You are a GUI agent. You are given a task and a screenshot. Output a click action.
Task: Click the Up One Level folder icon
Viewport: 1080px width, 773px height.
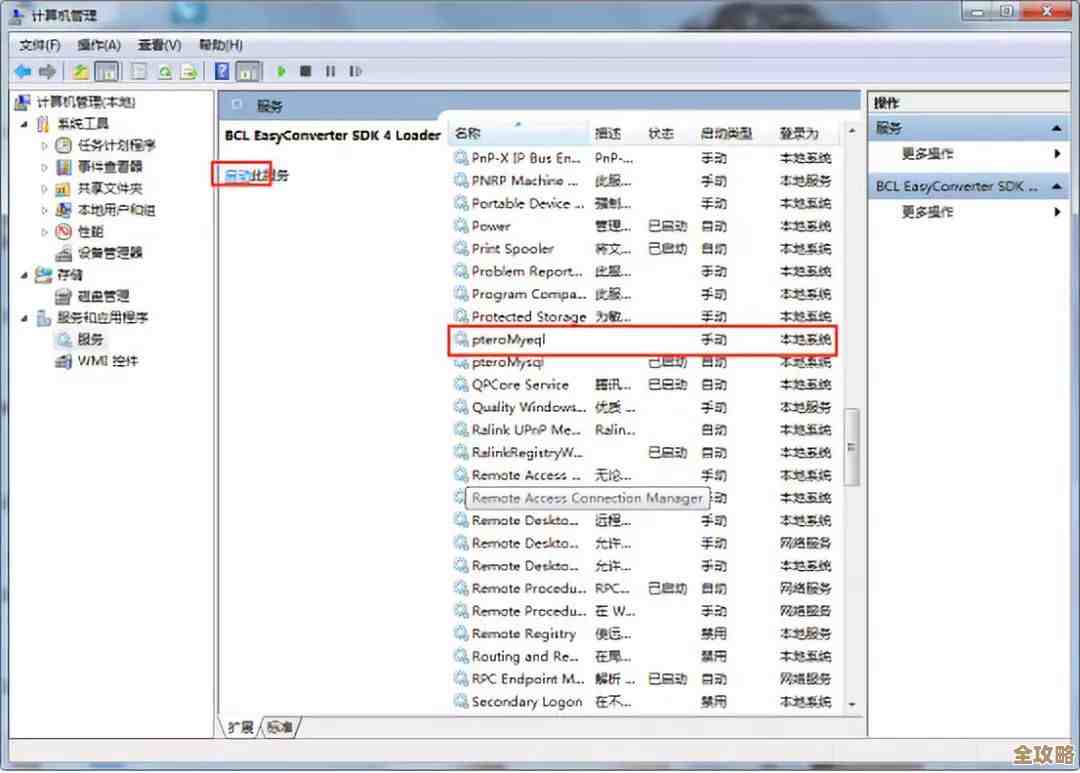click(81, 72)
